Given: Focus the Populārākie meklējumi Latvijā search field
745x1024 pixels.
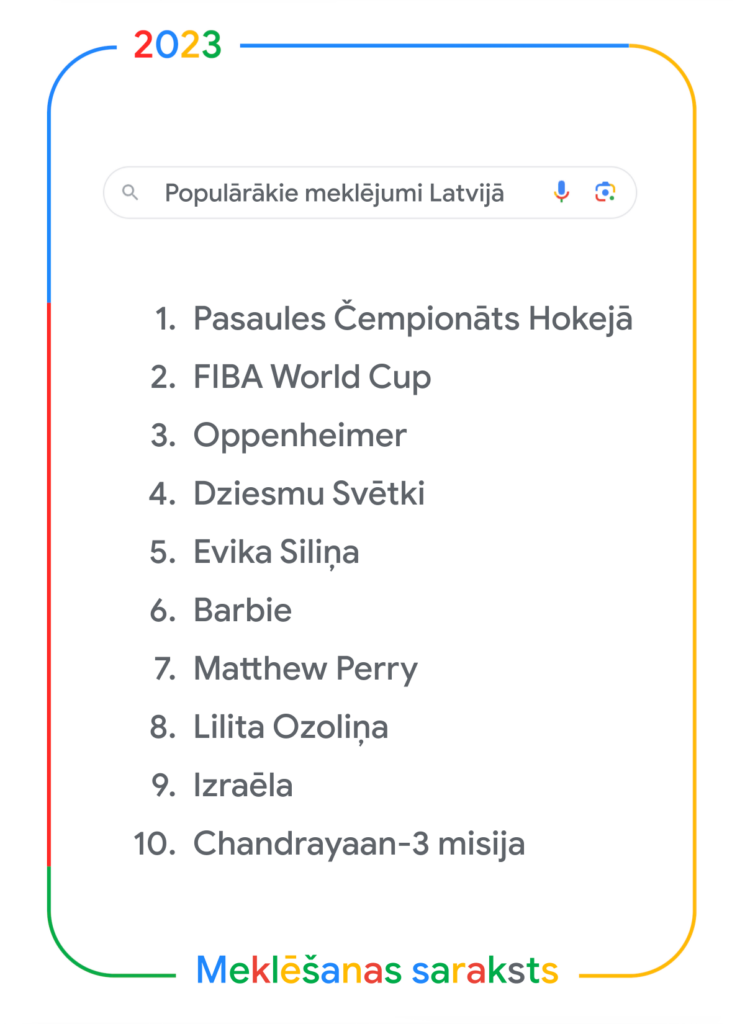Looking at the screenshot, I should point(335,192).
